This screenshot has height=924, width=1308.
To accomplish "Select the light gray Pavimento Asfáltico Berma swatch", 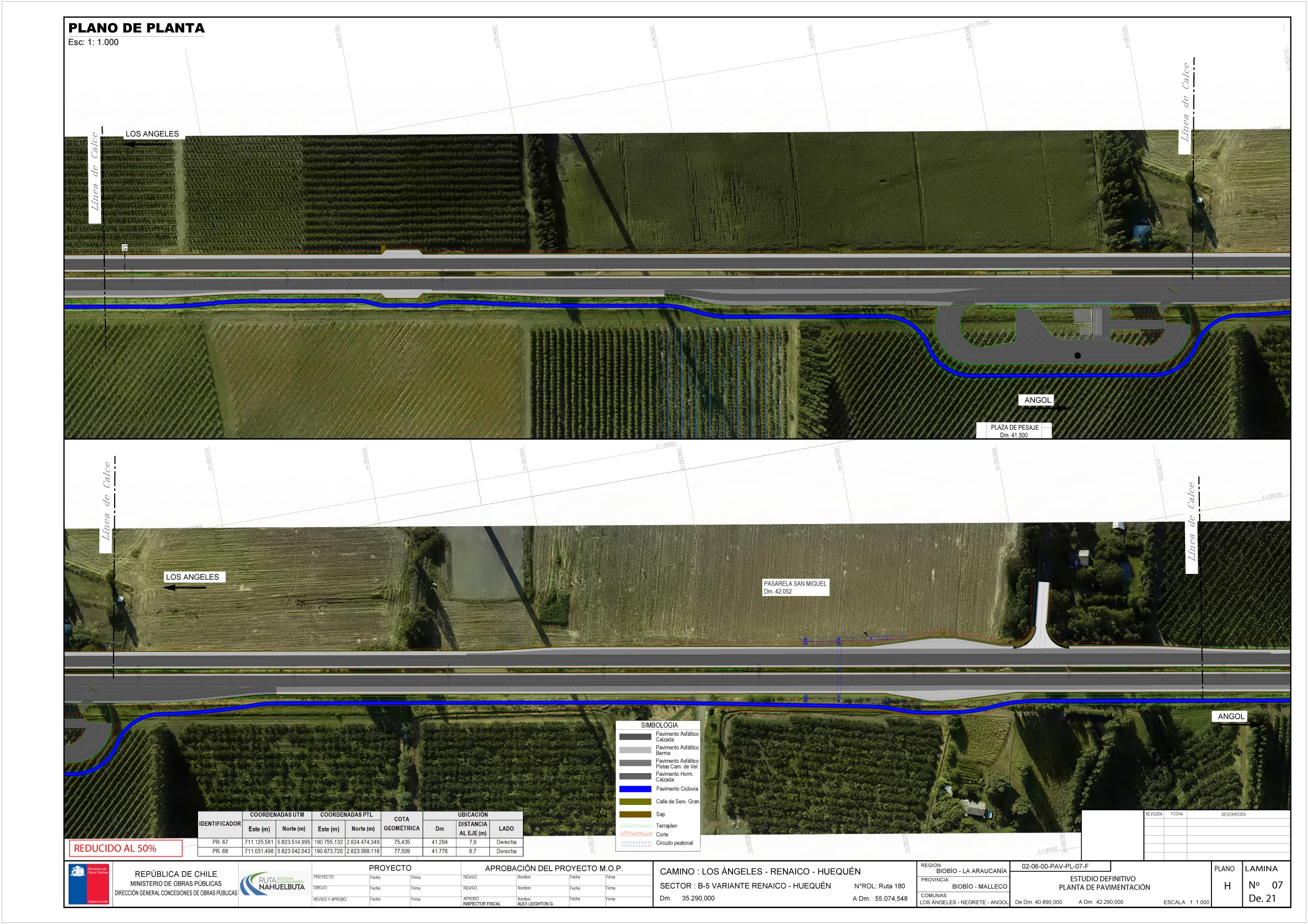I will (635, 750).
